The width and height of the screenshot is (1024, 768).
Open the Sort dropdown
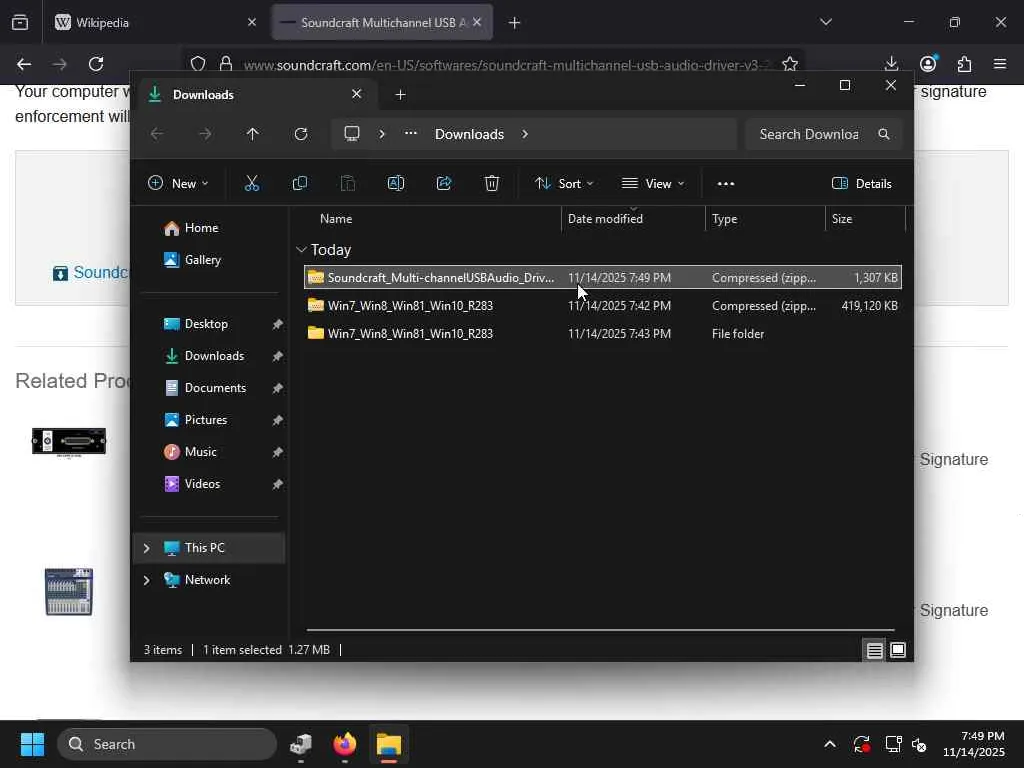564,184
